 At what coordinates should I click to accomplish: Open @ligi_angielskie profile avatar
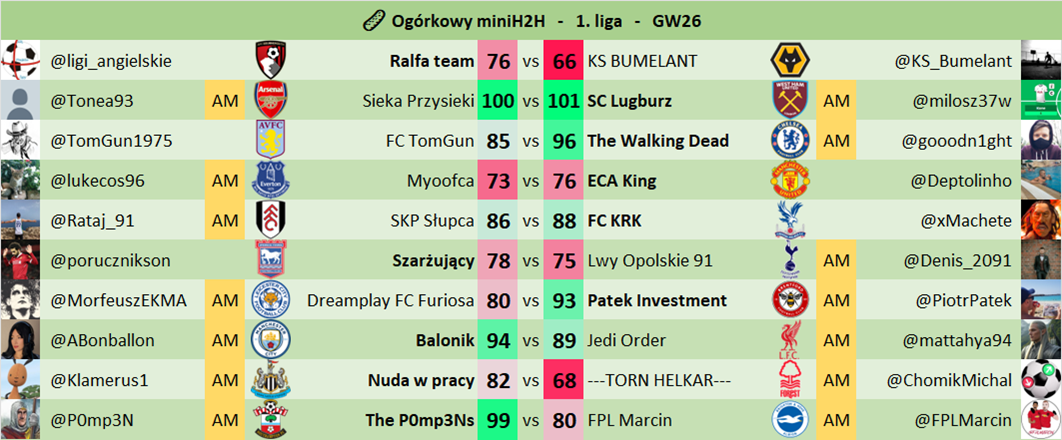pos(20,60)
